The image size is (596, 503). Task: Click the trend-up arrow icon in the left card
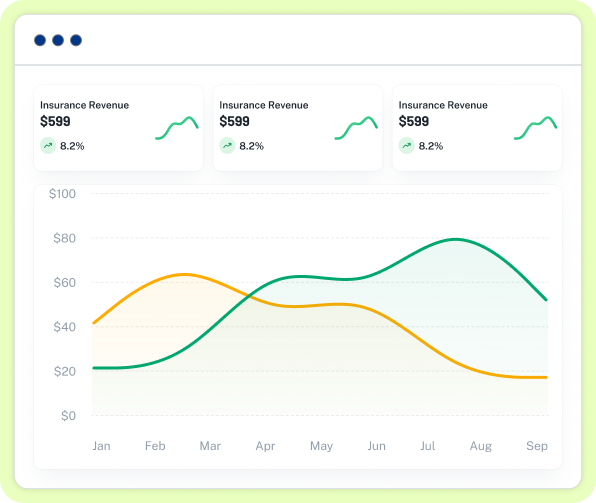pyautogui.click(x=48, y=146)
